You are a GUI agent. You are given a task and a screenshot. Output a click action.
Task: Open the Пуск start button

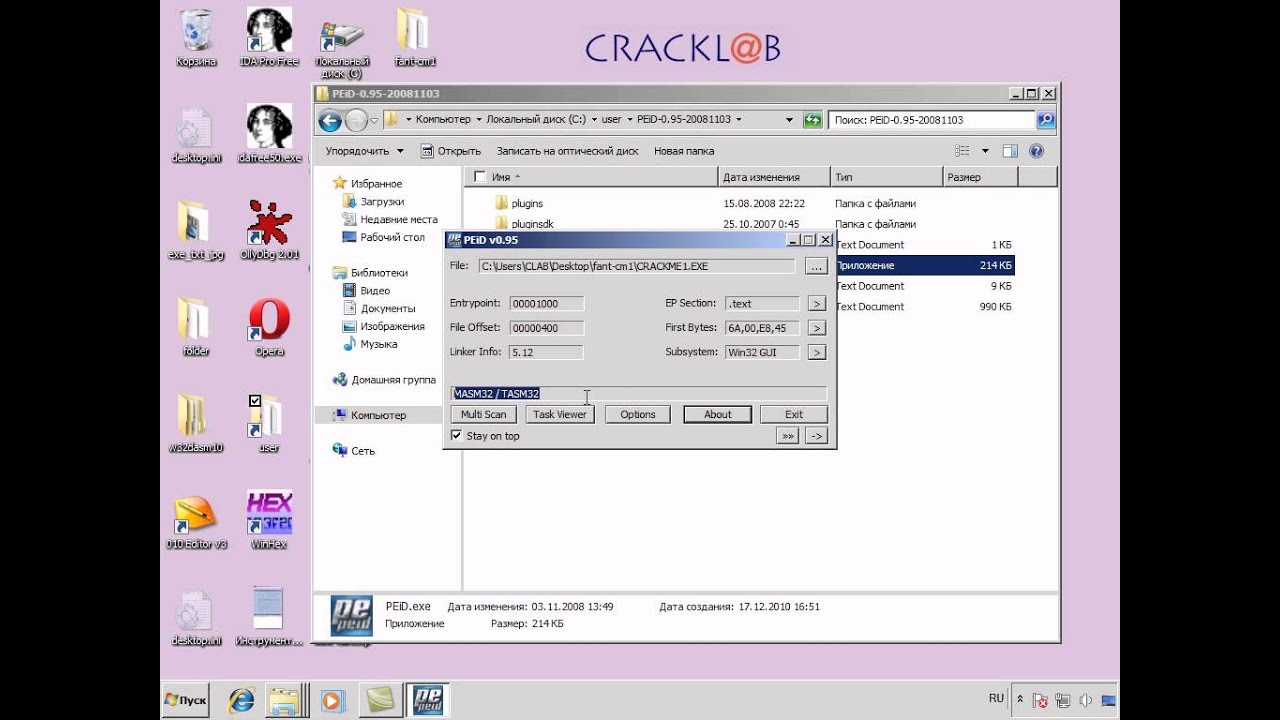[x=187, y=700]
